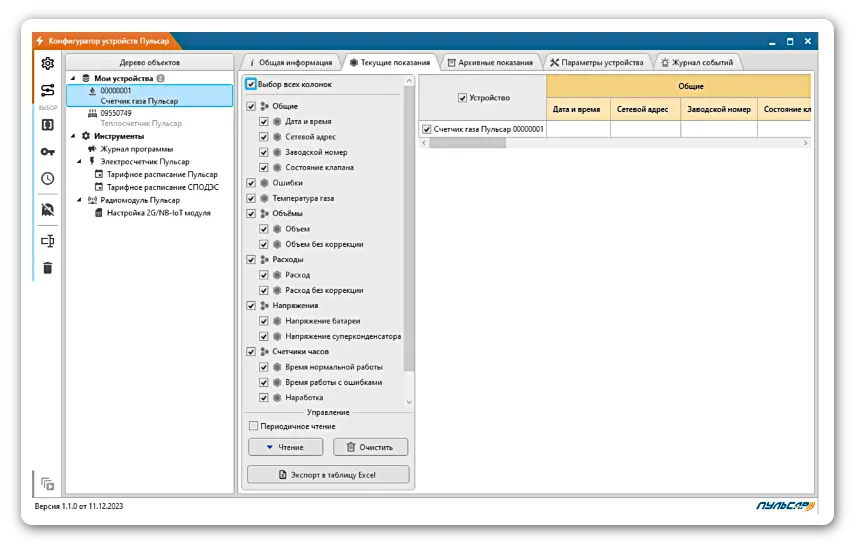Image resolution: width=858 pixels, height=551 pixels.
Task: Click the rename icon in sidebar
Action: pos(47,241)
